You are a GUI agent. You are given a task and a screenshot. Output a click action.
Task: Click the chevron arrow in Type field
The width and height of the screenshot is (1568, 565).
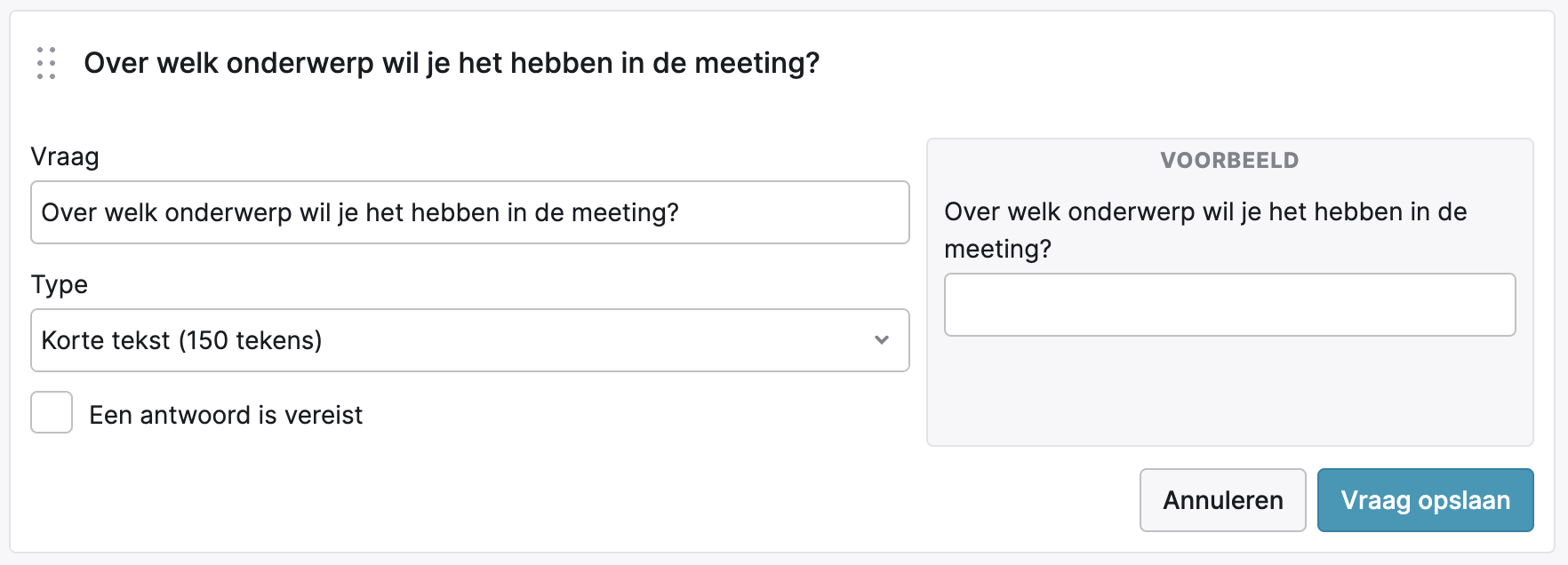(x=881, y=340)
